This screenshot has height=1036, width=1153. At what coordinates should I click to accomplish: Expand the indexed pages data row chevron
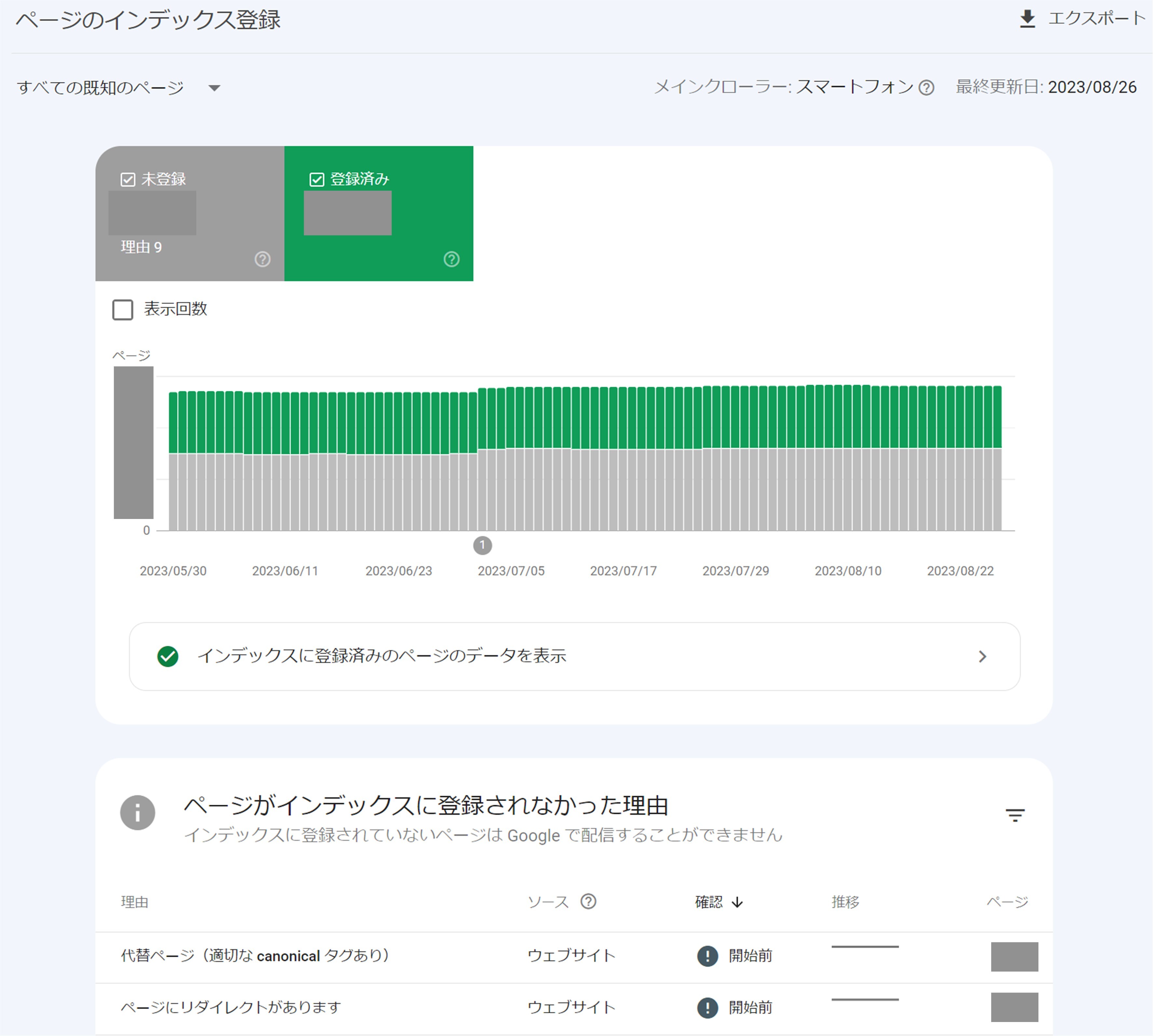[x=982, y=656]
